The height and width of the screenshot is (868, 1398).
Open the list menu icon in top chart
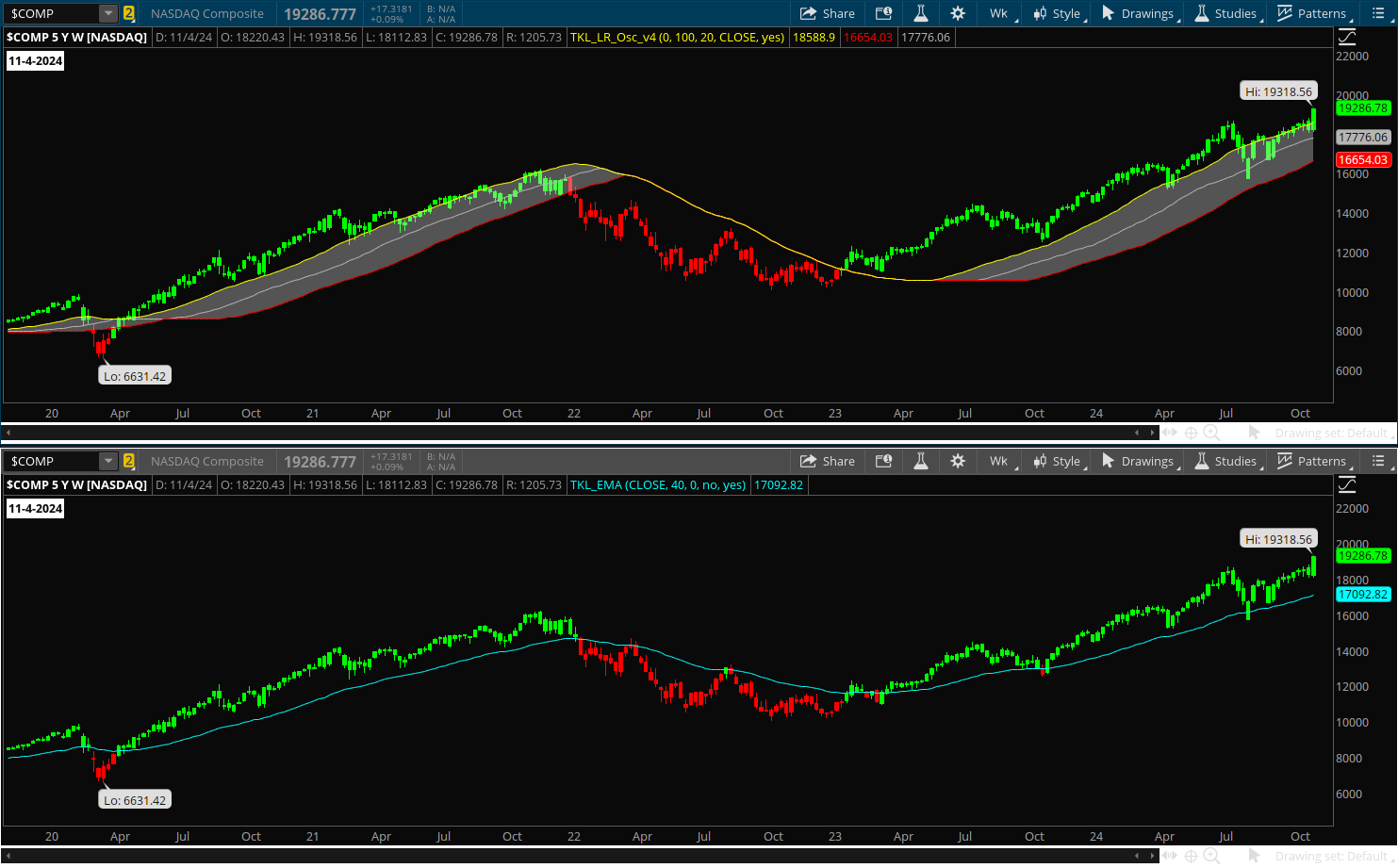[x=1378, y=13]
